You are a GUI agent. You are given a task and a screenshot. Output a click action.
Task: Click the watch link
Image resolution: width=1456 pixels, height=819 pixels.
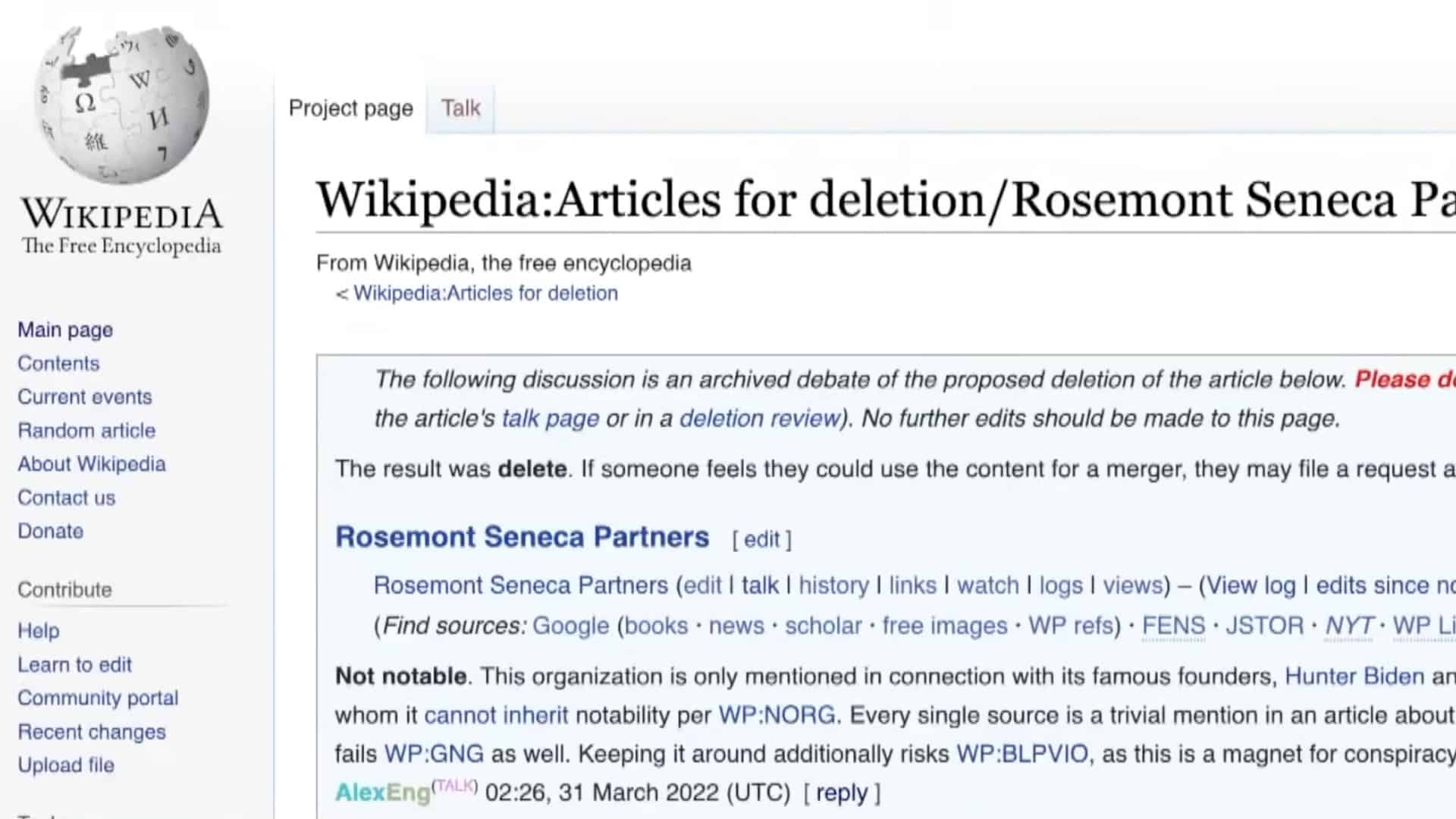(x=988, y=585)
